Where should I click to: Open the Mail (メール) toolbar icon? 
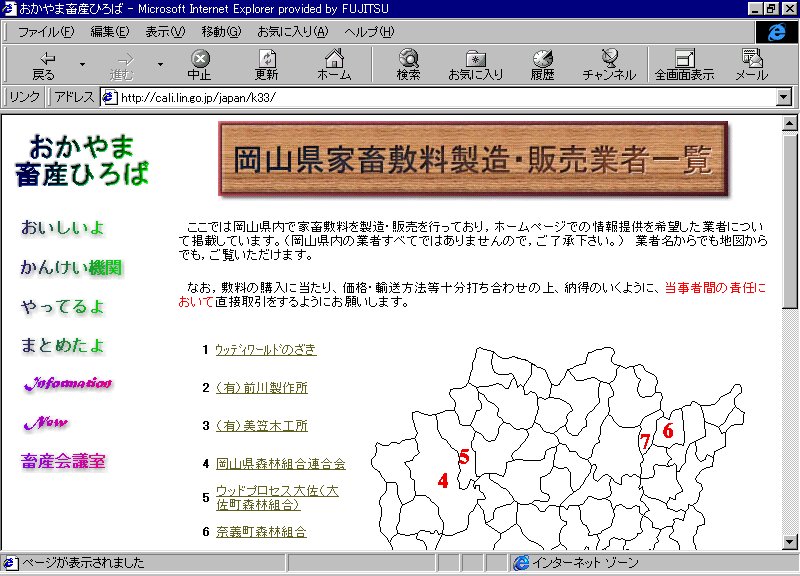click(751, 64)
